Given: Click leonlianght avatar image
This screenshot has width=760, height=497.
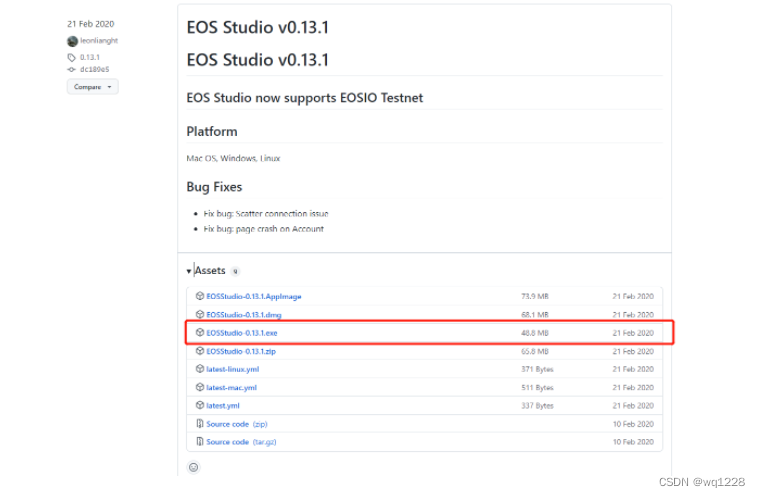Looking at the screenshot, I should click(x=73, y=41).
